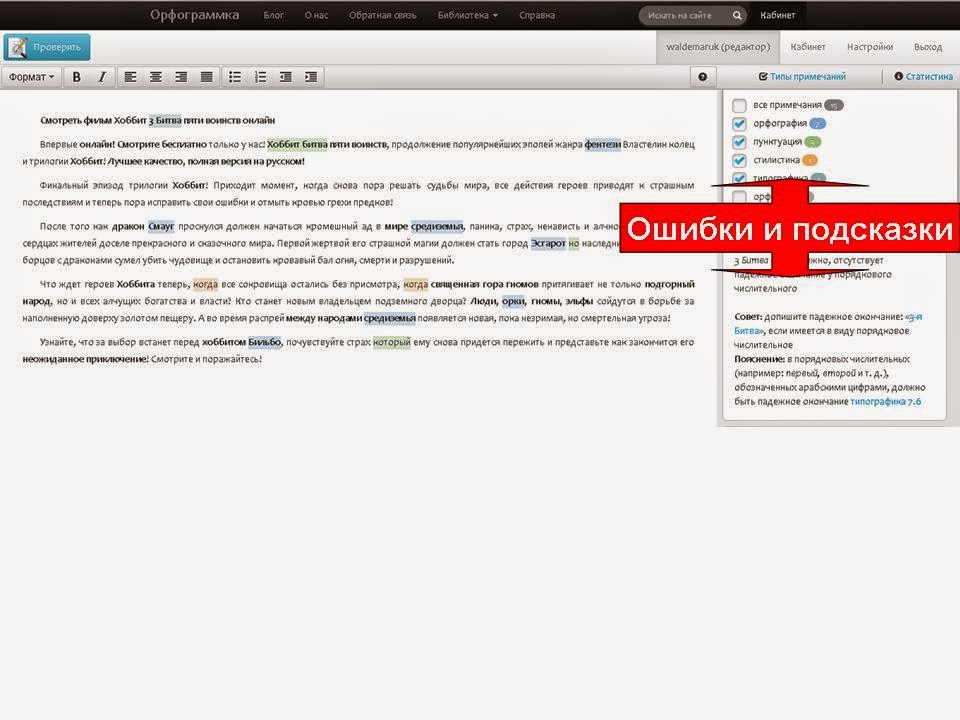Click the highlighted word "который"
This screenshot has width=960, height=720.
391,342
